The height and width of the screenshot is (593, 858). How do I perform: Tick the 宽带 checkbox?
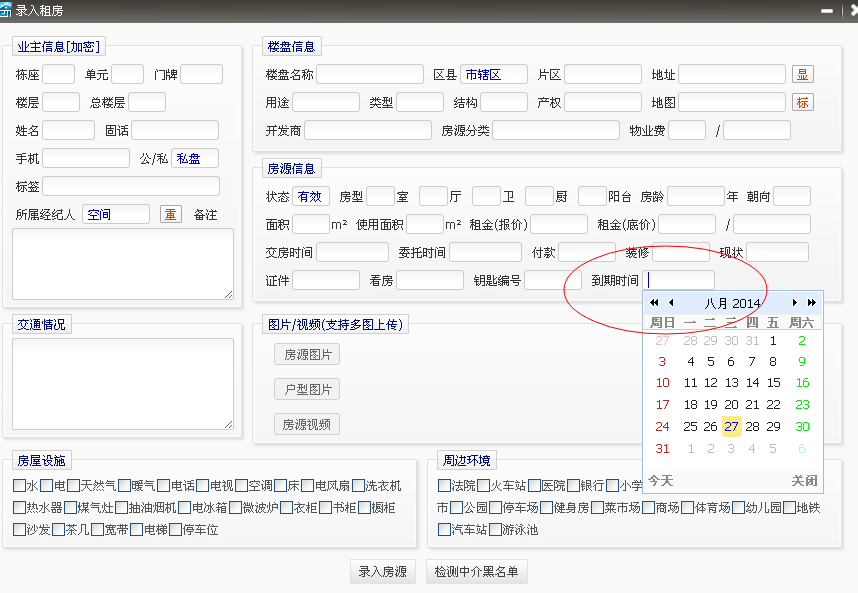[98, 530]
